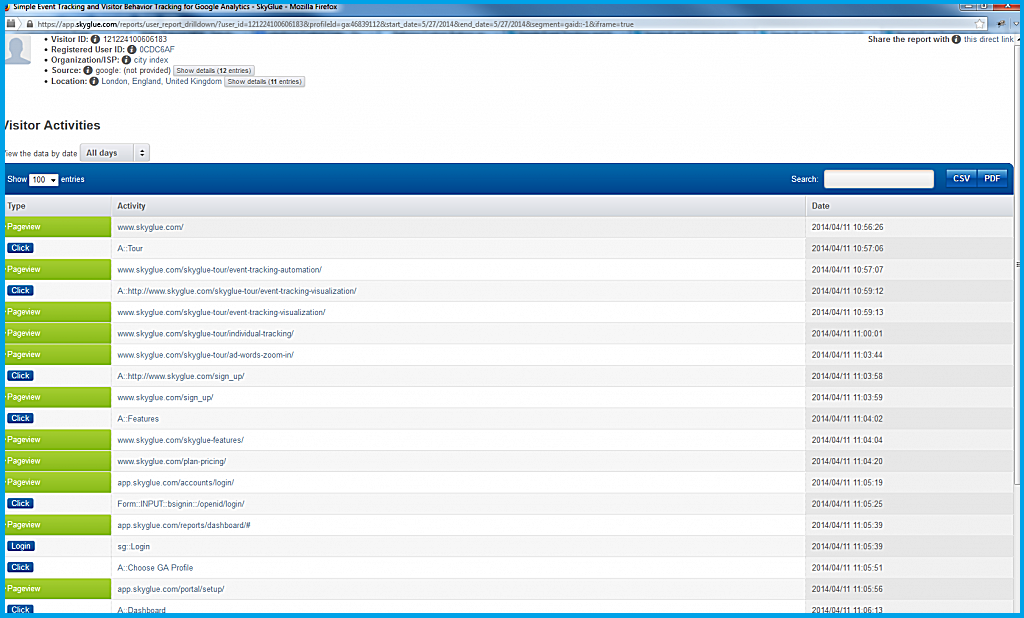Export the activity table as PDF
The height and width of the screenshot is (618, 1024).
[992, 179]
